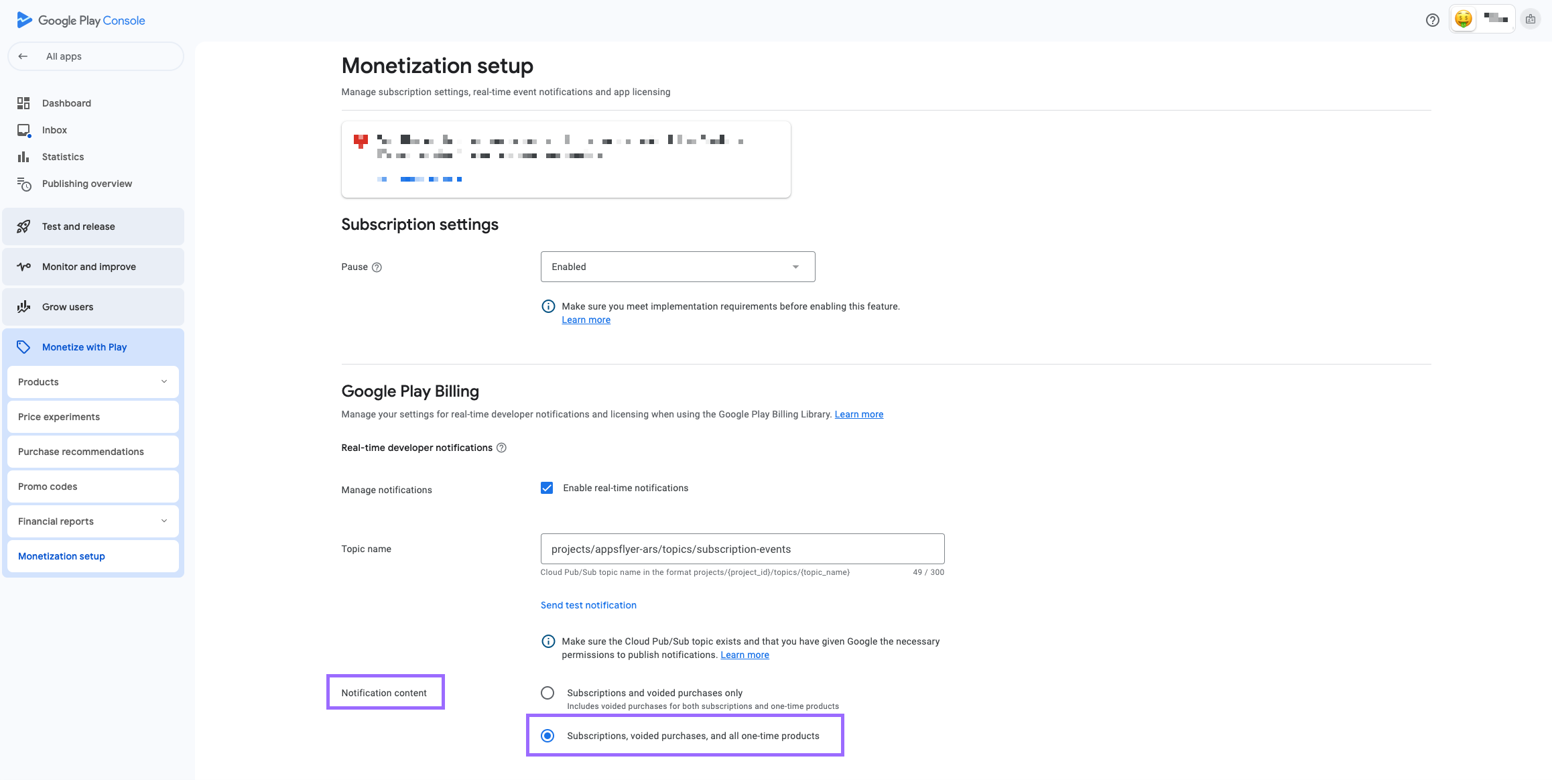The image size is (1552, 784).
Task: Open the Pause Enabled dropdown
Action: (x=677, y=267)
